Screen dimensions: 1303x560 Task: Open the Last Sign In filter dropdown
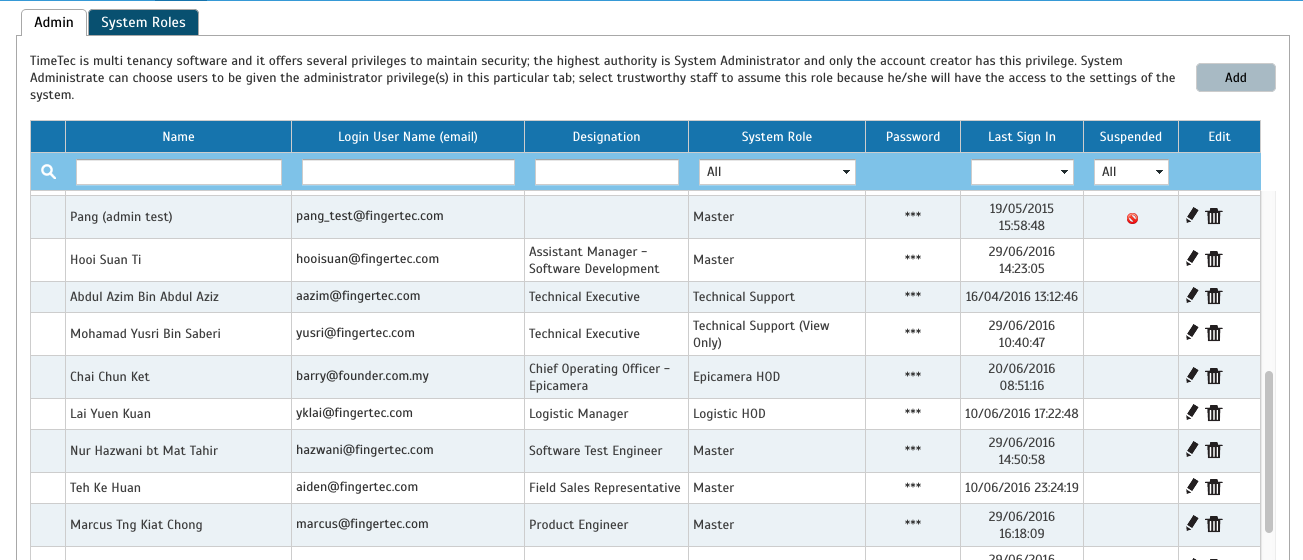(1022, 172)
